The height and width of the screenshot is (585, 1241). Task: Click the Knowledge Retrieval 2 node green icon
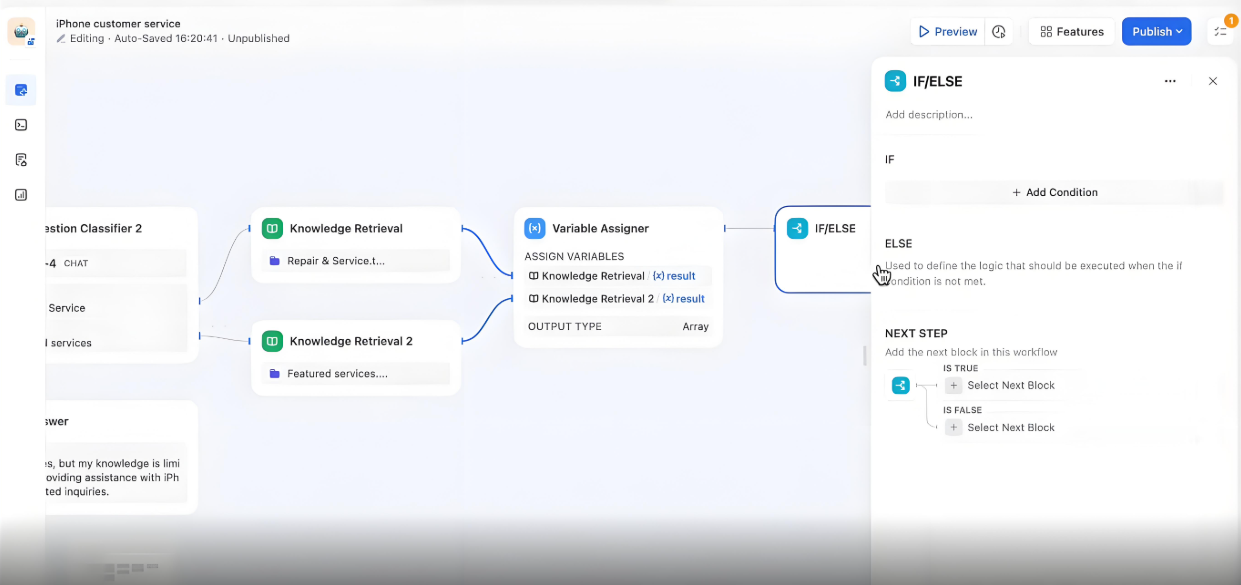click(x=272, y=341)
